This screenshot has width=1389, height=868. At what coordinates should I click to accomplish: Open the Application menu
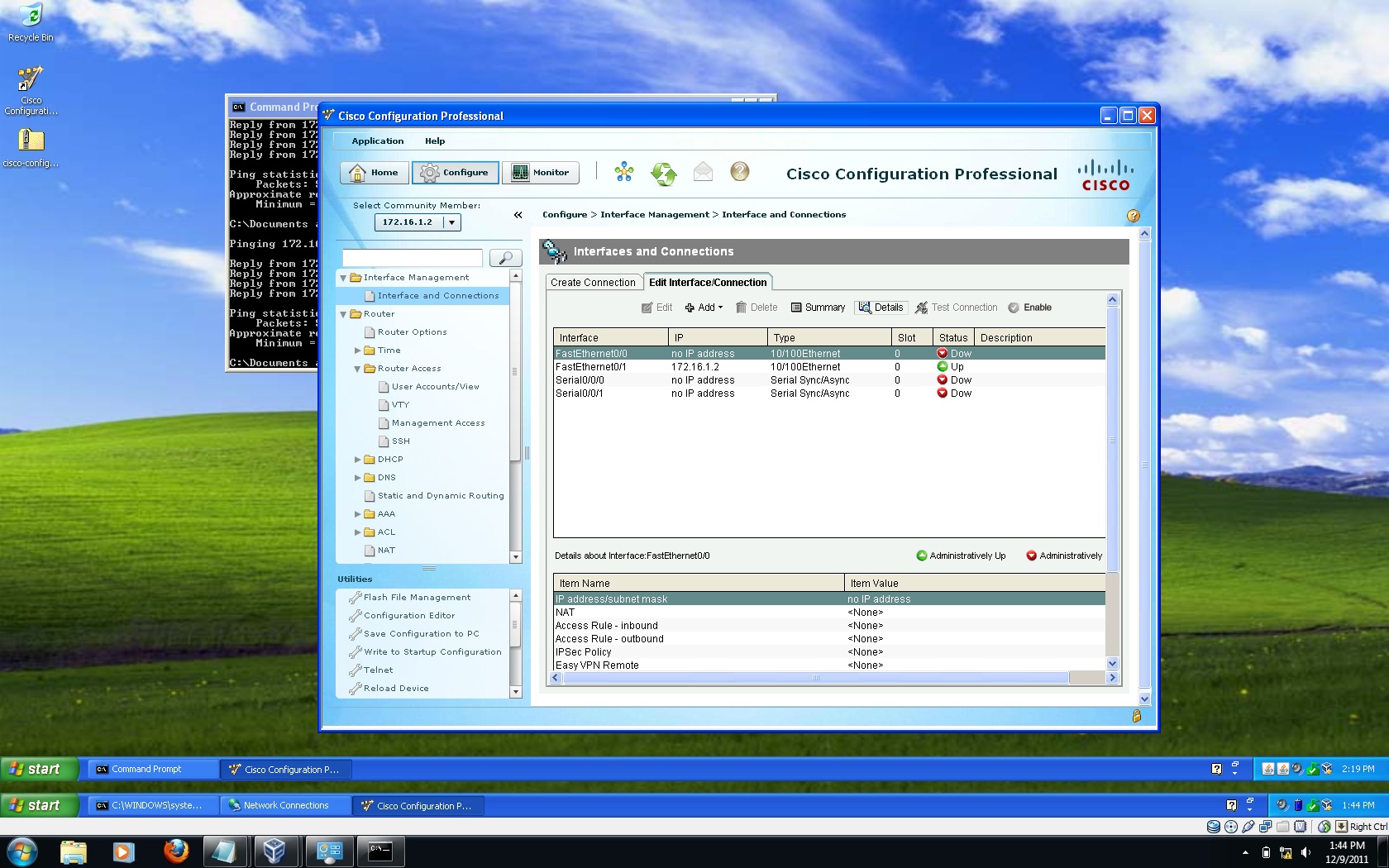click(378, 141)
